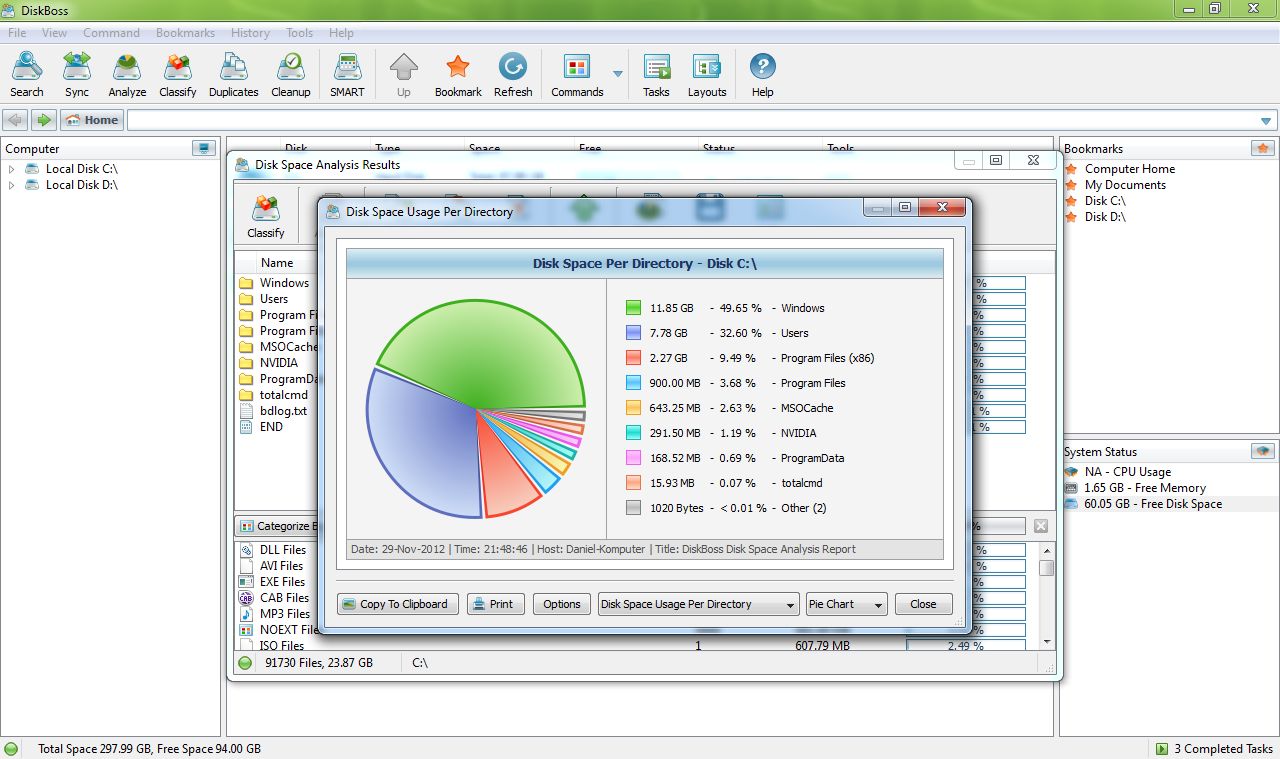
Task: Click Classify in Analysis Results window
Action: click(x=266, y=216)
